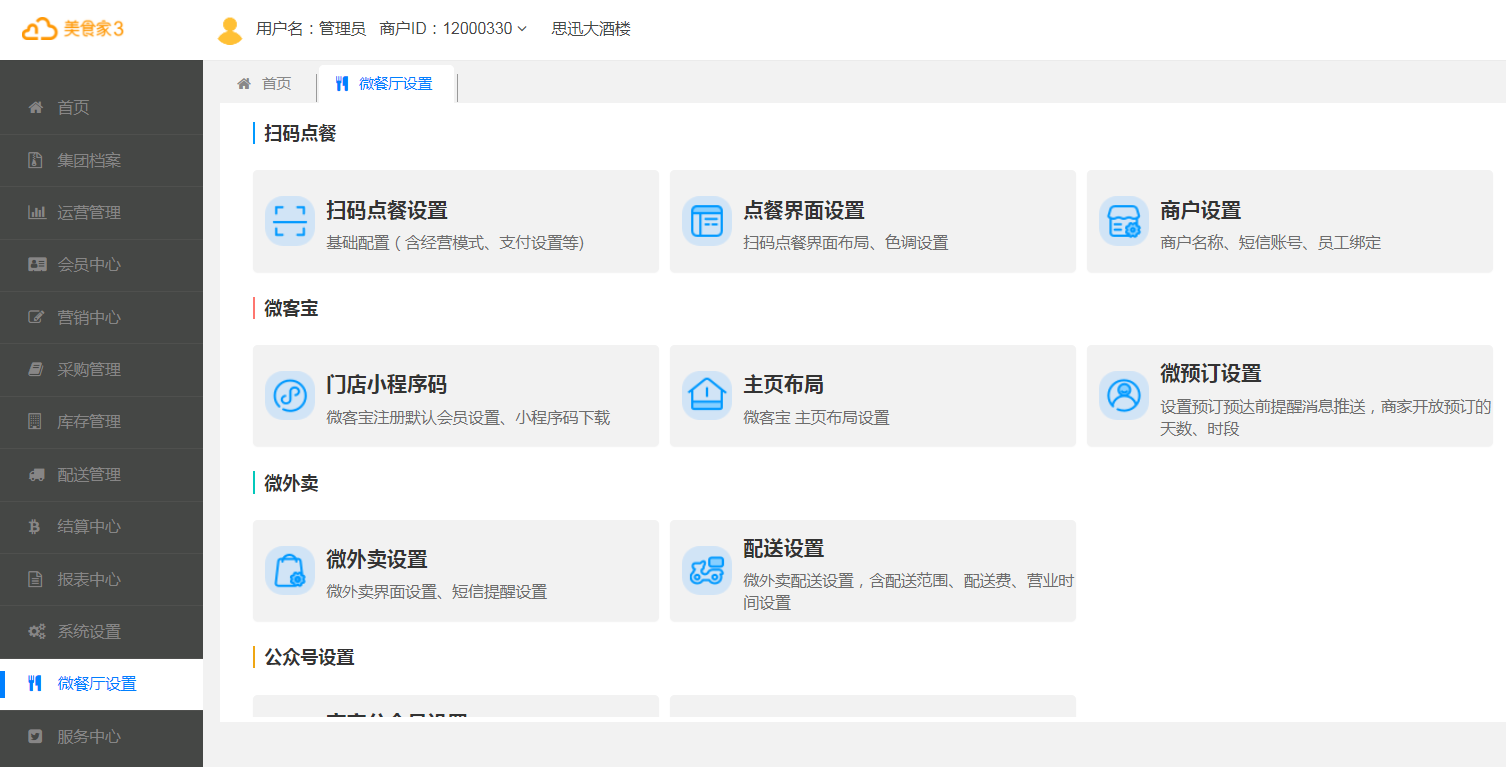
Task: Click the user avatar icon
Action: point(229,29)
